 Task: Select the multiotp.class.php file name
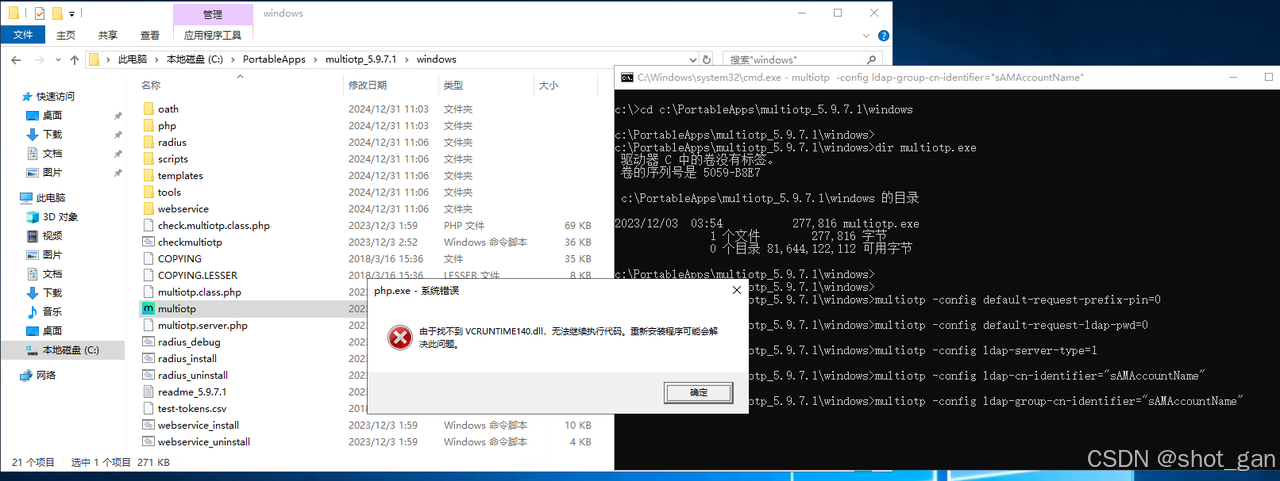click(x=200, y=292)
